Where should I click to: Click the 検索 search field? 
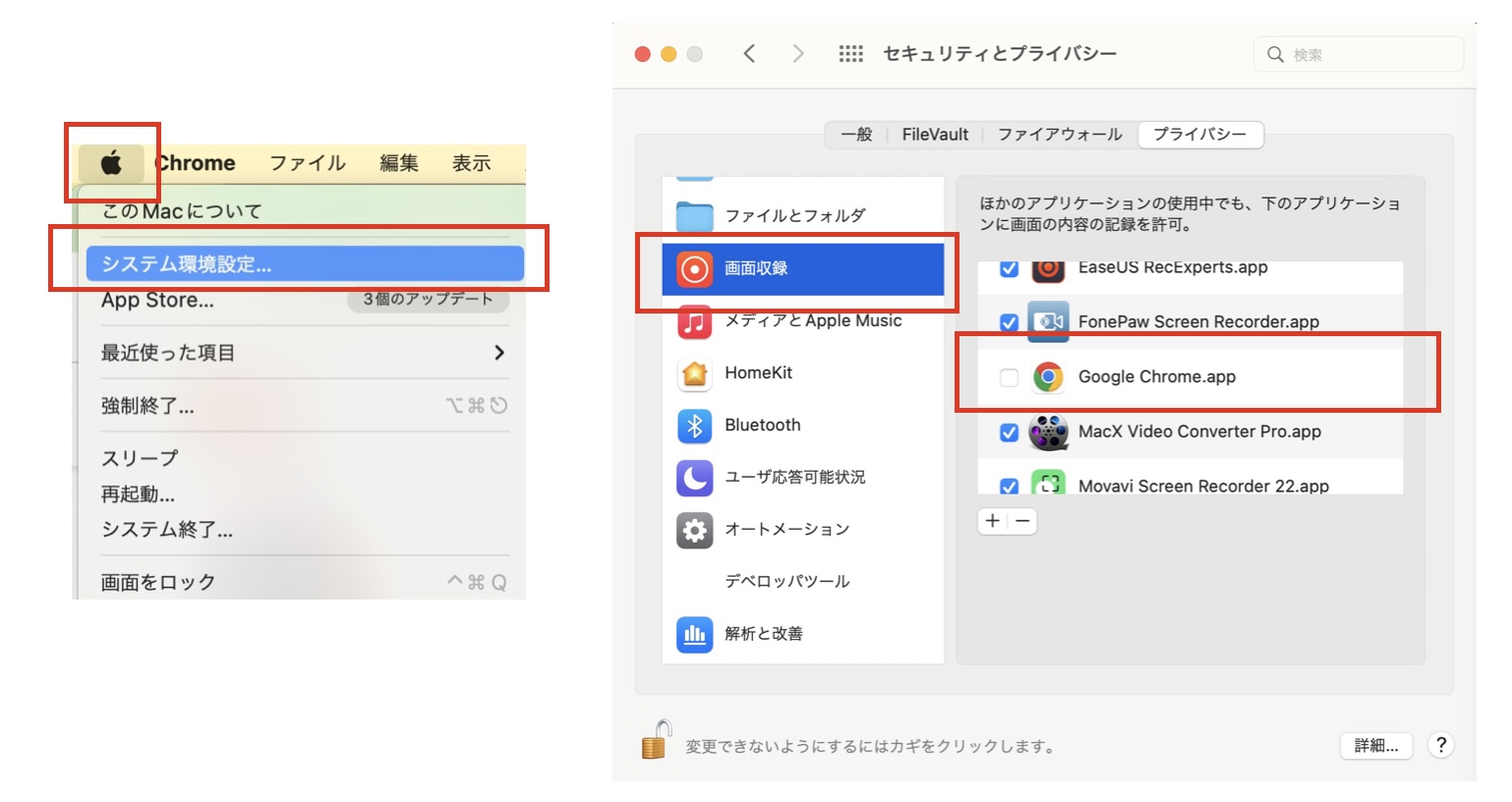point(1359,54)
